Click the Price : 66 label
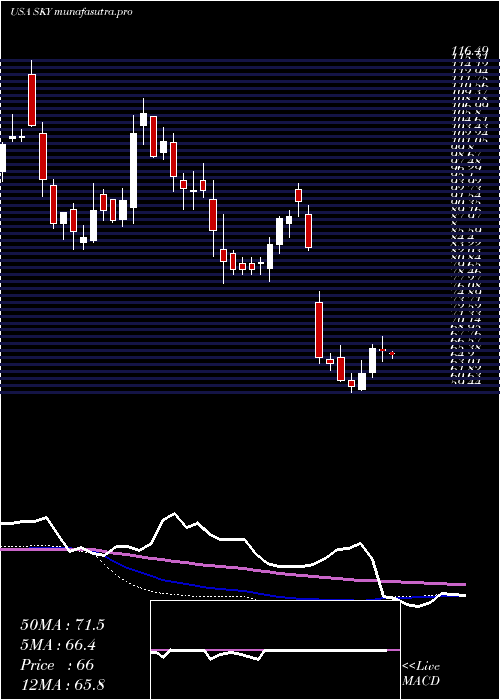 pyautogui.click(x=57, y=665)
